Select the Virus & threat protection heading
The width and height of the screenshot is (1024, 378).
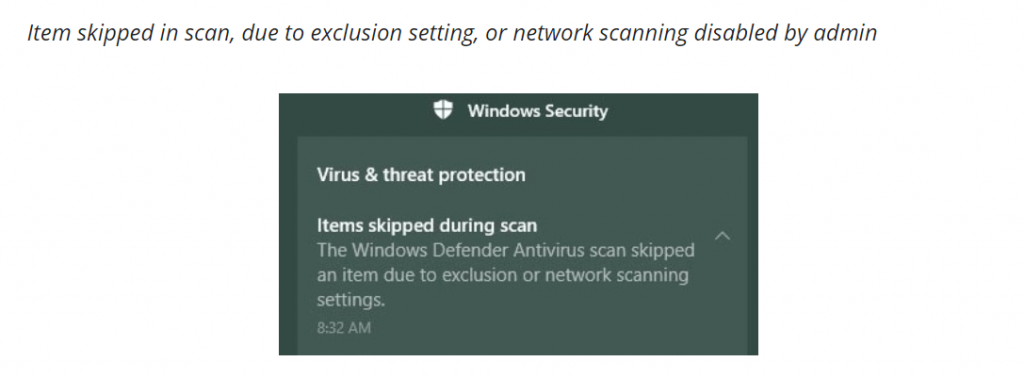point(421,175)
